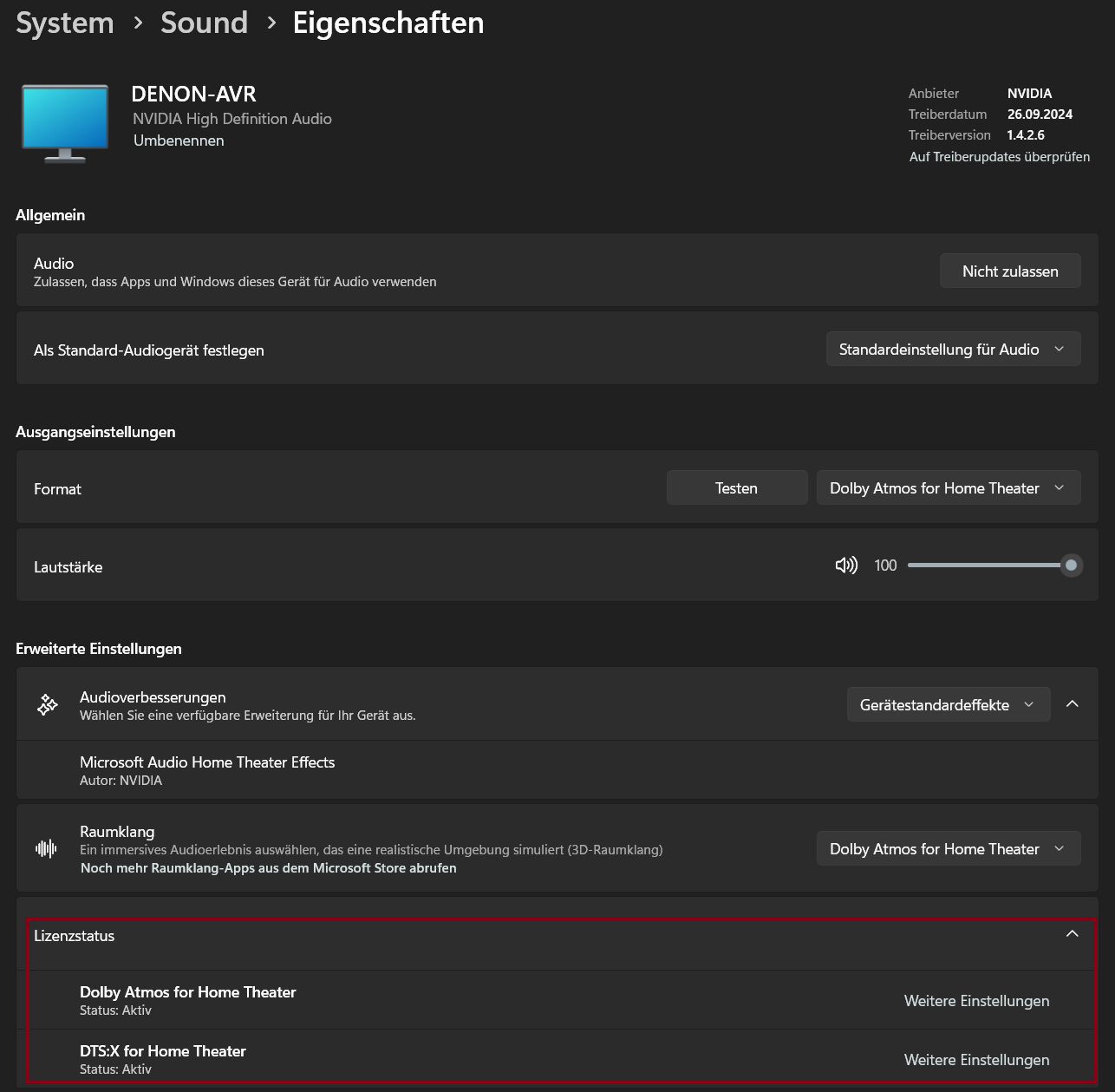Click the NVIDIA provider name
Viewport: 1115px width, 1092px height.
(1029, 94)
